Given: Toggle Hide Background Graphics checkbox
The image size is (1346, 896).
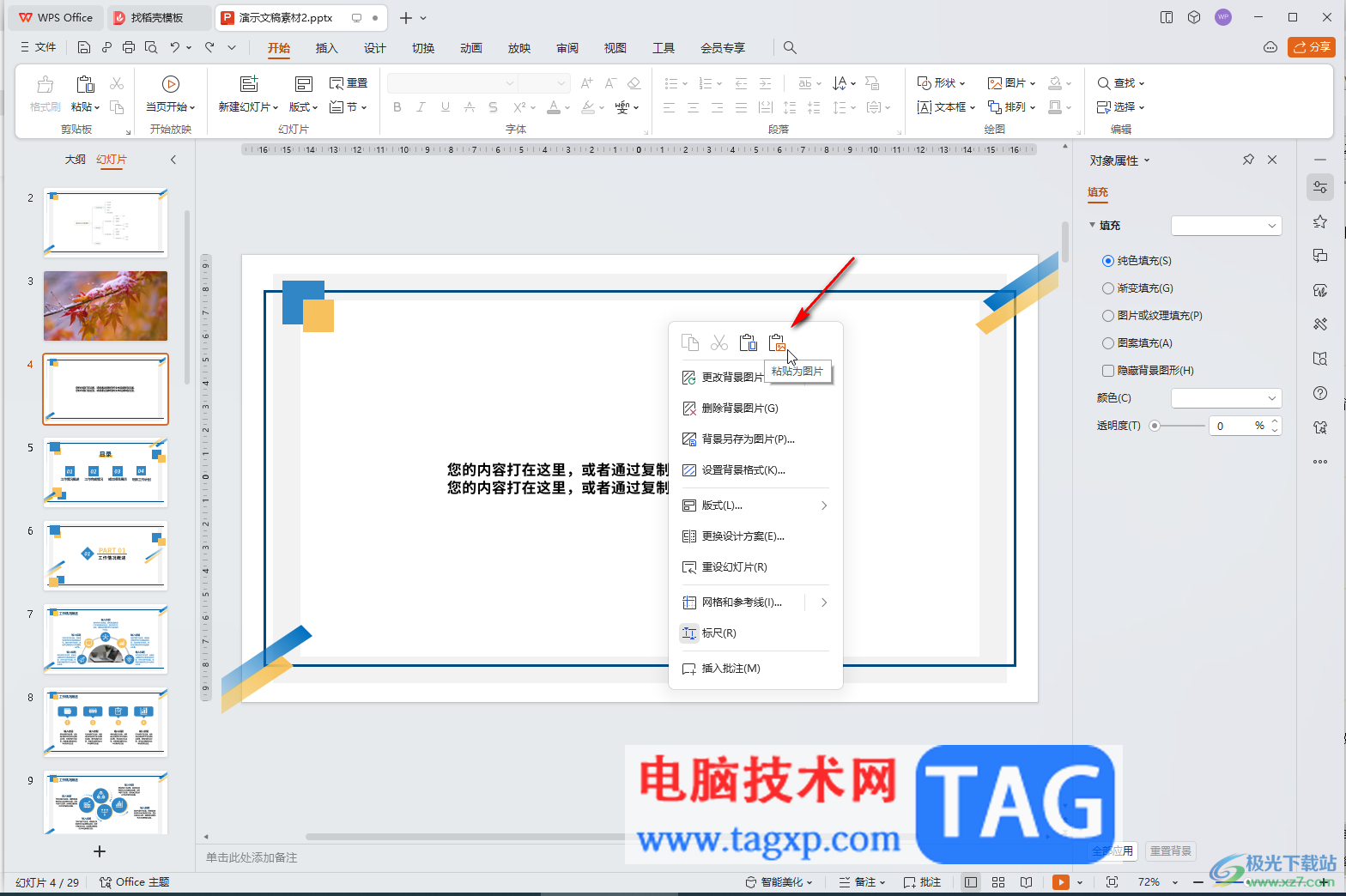Looking at the screenshot, I should (1108, 371).
